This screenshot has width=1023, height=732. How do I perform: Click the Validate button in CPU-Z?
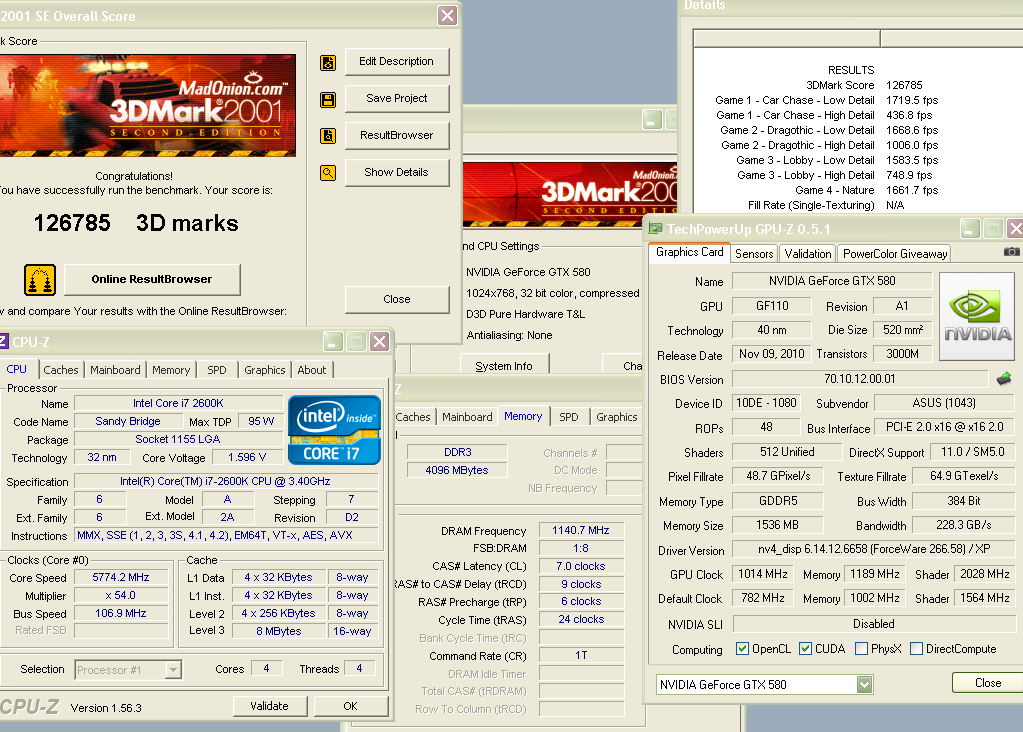[x=269, y=706]
